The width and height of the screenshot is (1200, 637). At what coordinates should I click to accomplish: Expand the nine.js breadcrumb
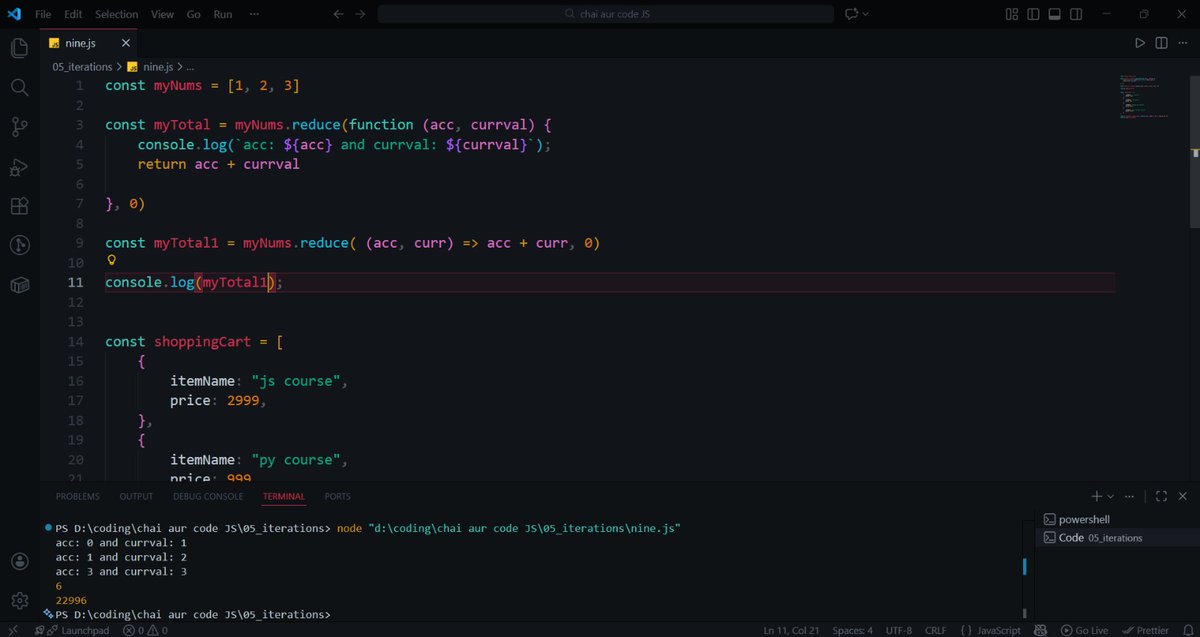click(150, 67)
